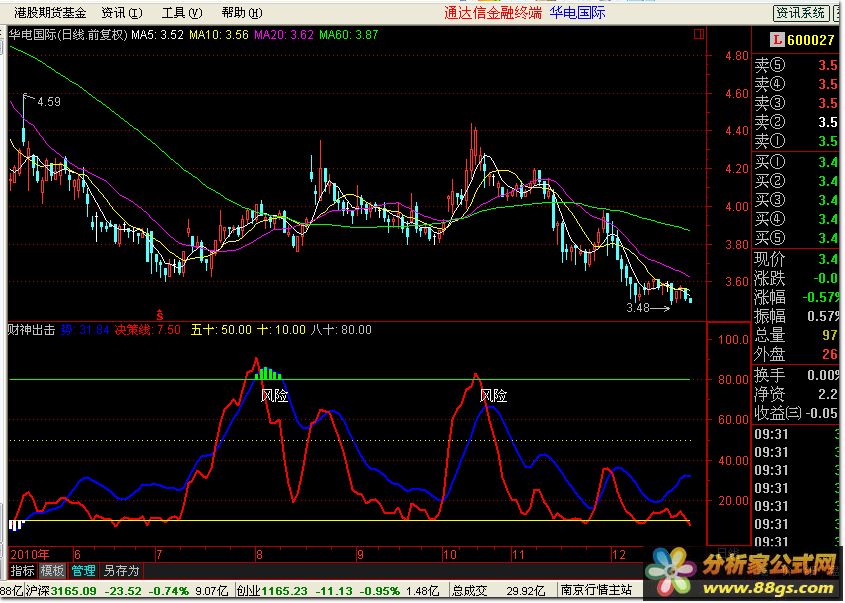Open the 管理 tab
Screen dimensions: 845x603
pos(84,571)
